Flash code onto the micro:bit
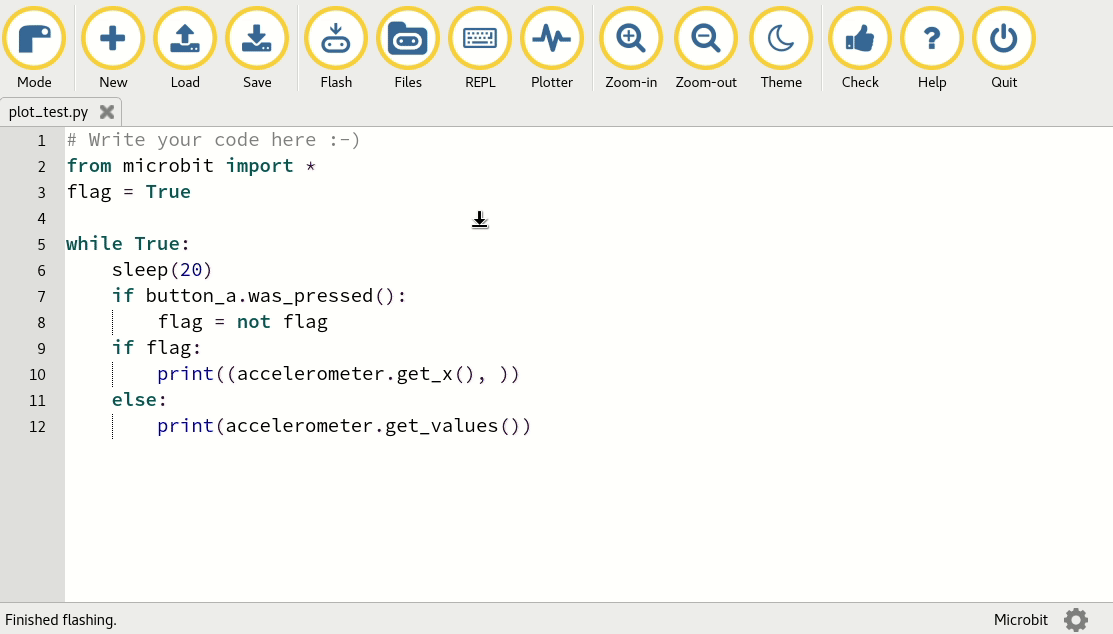1113x634 pixels. pos(336,40)
